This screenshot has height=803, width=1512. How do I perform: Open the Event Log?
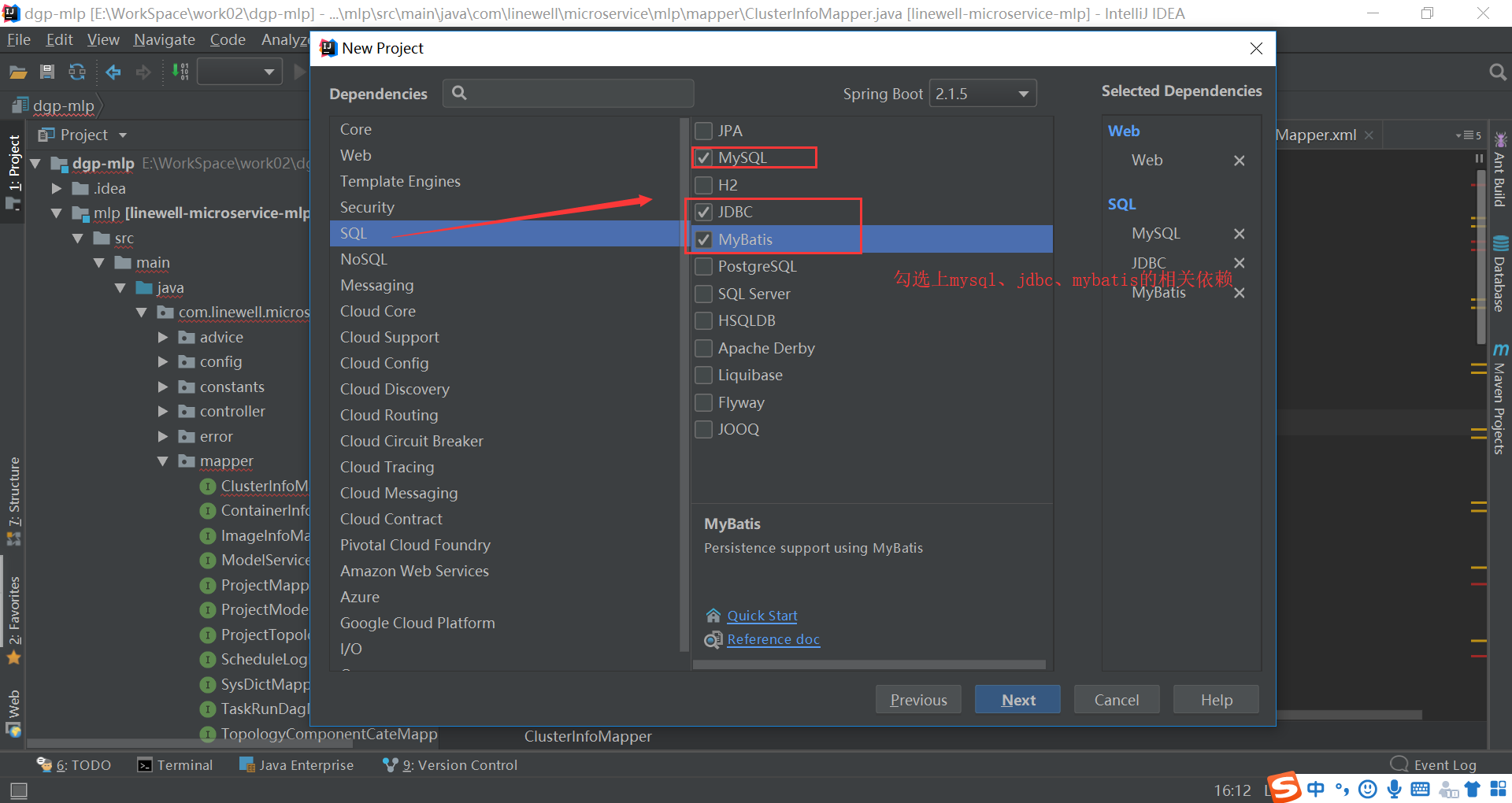coord(1433,765)
